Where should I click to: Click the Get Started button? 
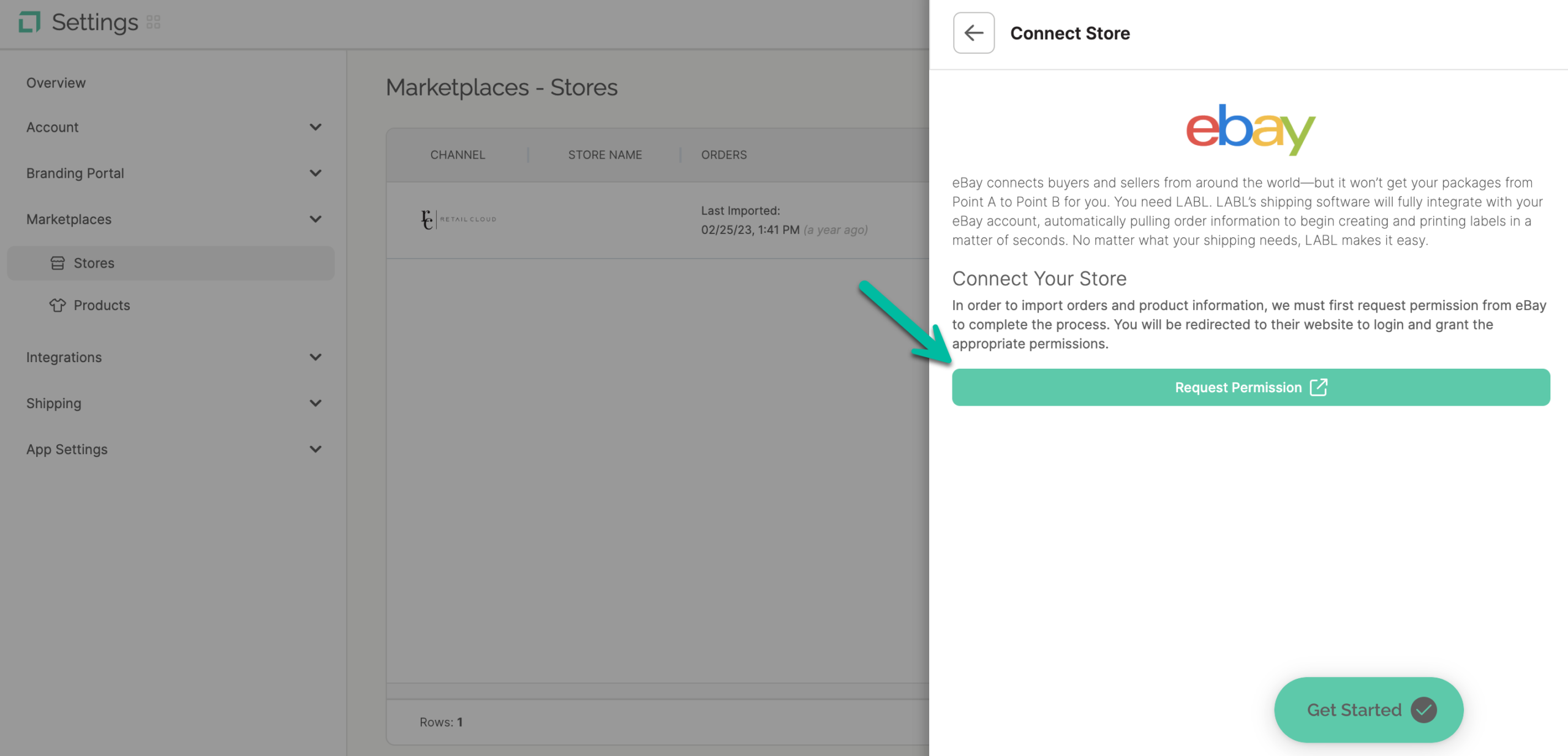click(1368, 710)
